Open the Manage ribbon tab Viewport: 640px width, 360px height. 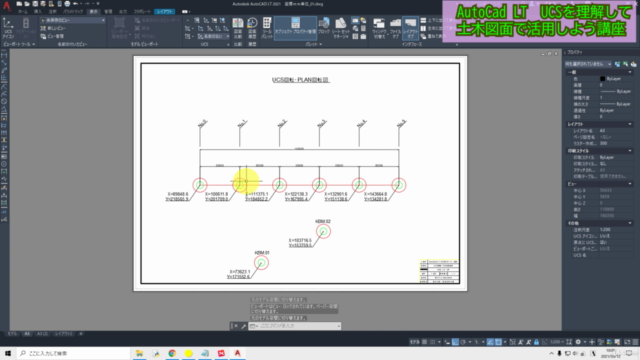108,11
